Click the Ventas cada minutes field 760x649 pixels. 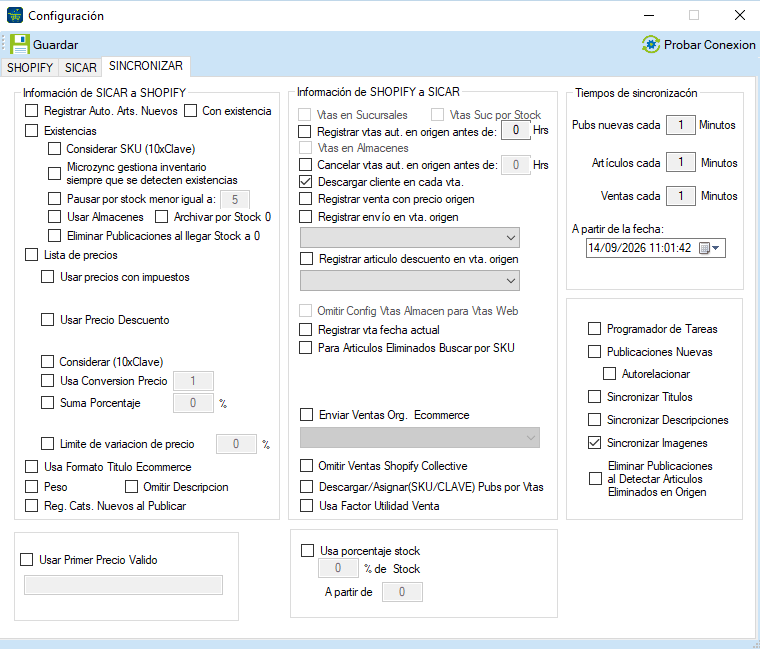[x=681, y=196]
